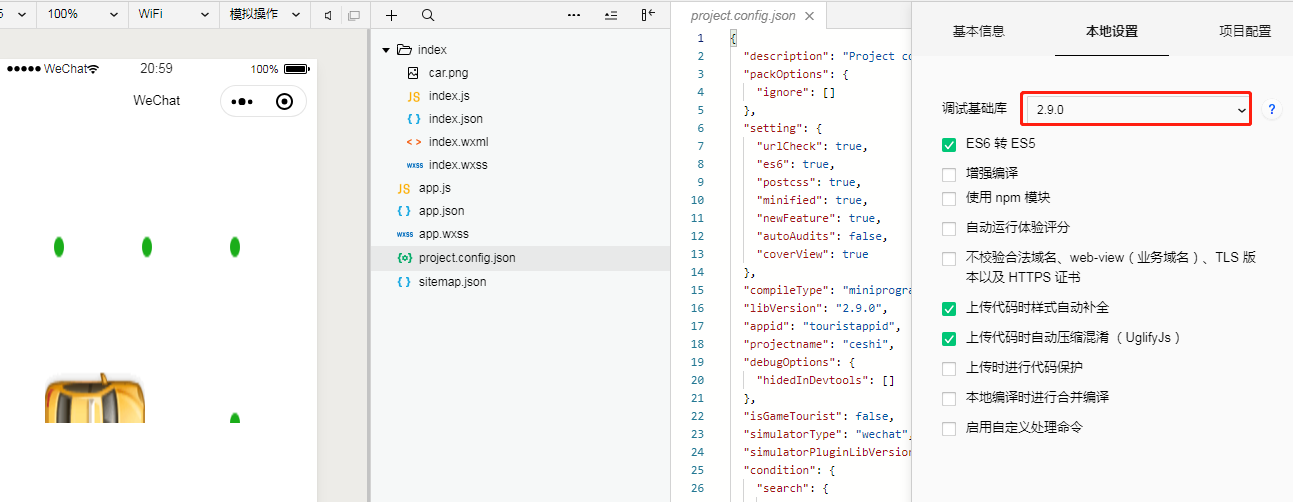The image size is (1293, 502).
Task: Click the mini program capsule close circle
Action: pyautogui.click(x=284, y=101)
